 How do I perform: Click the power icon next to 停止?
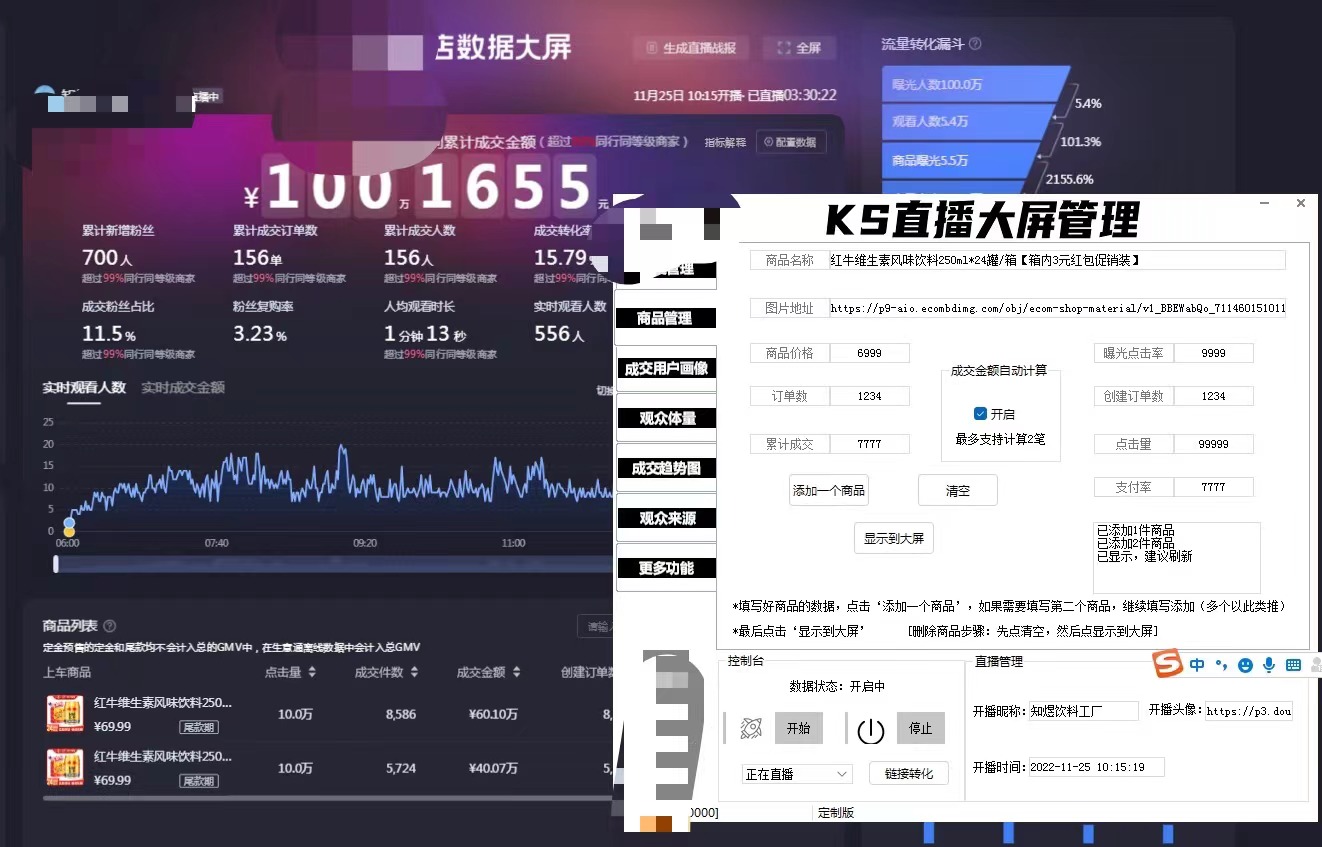[870, 728]
